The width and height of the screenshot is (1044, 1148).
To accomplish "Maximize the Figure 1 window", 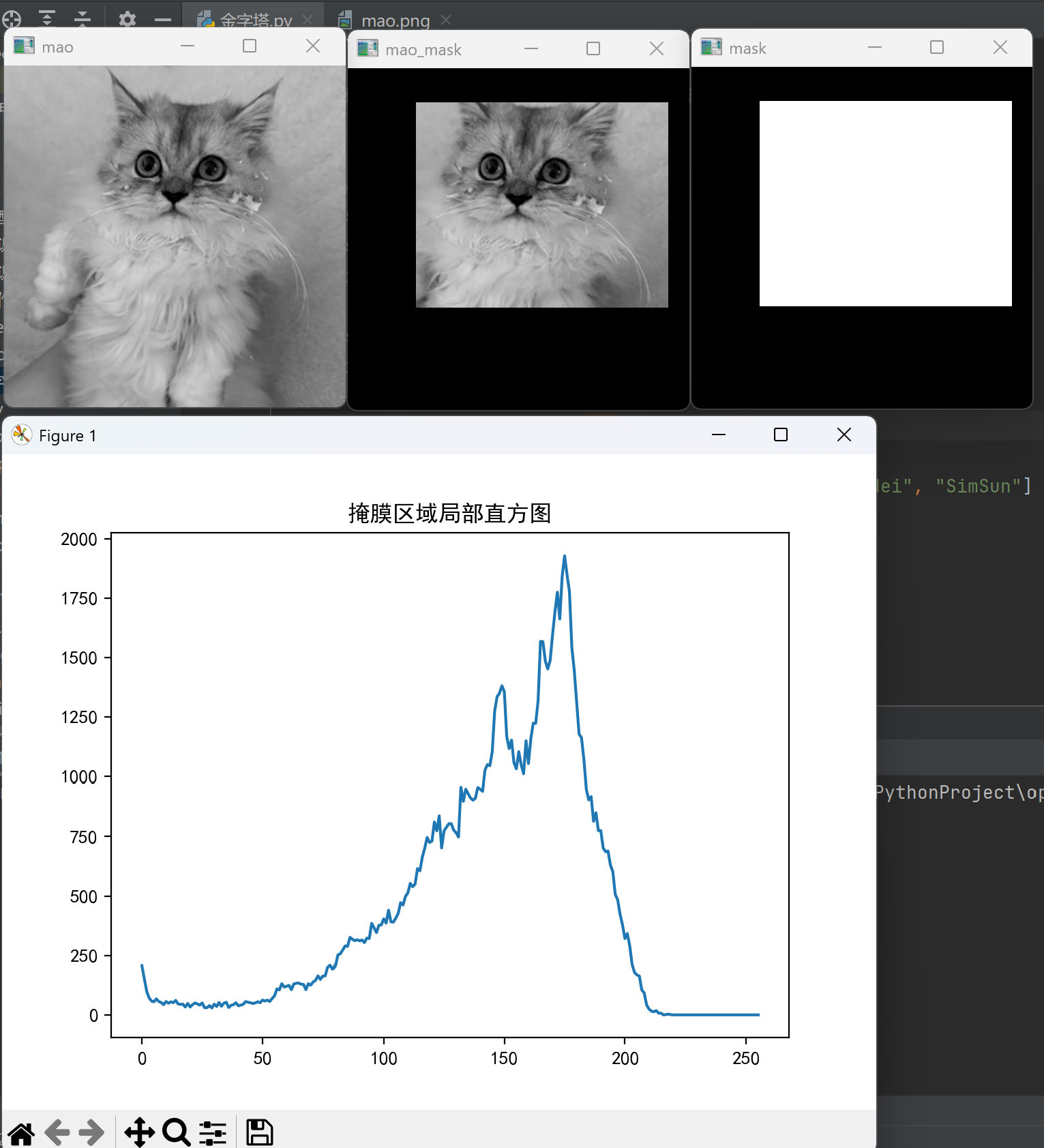I will pyautogui.click(x=781, y=435).
